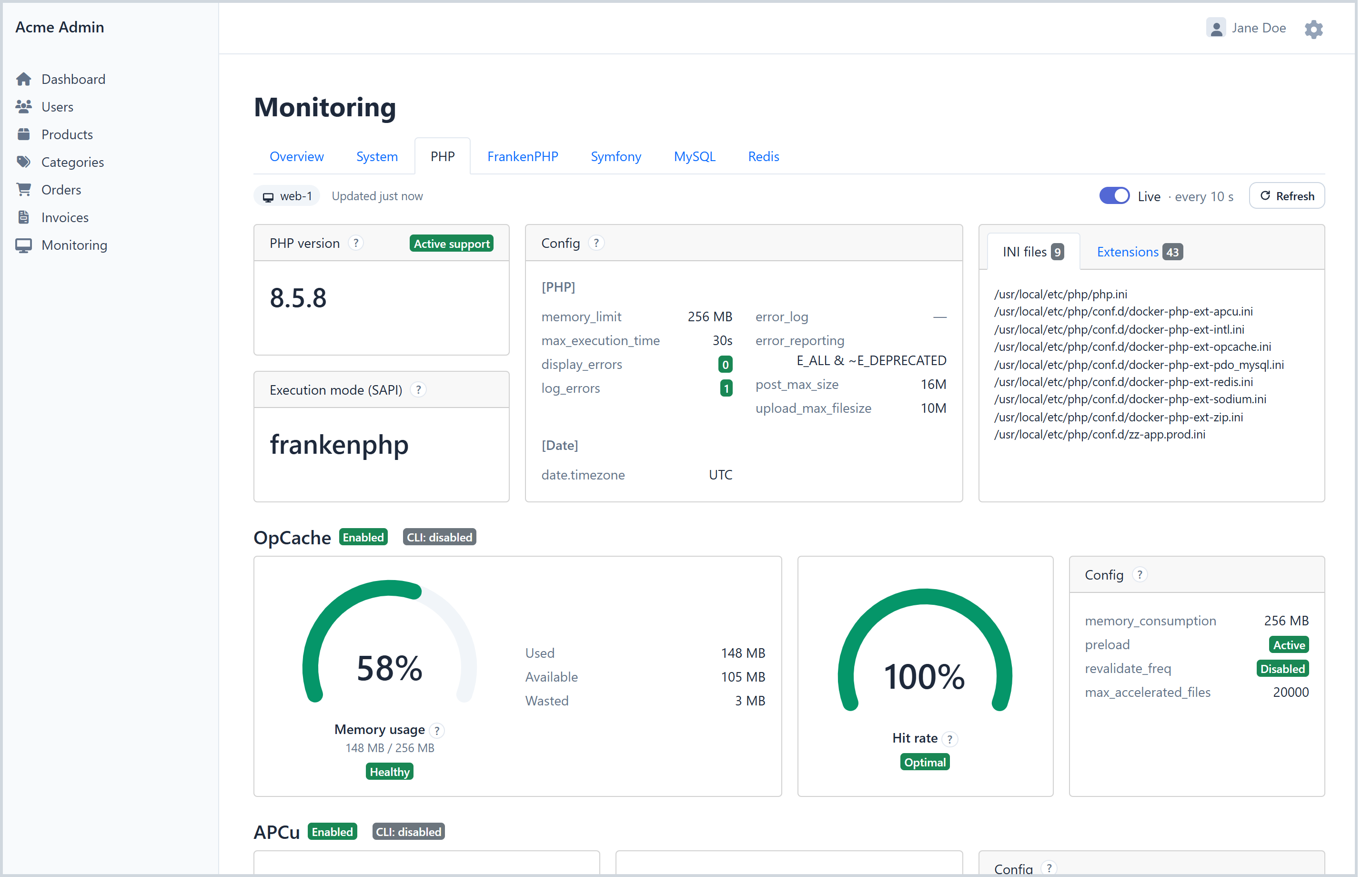Click the zz-app.prod.ini file path
Image resolution: width=1372 pixels, height=877 pixels.
[x=1099, y=435]
